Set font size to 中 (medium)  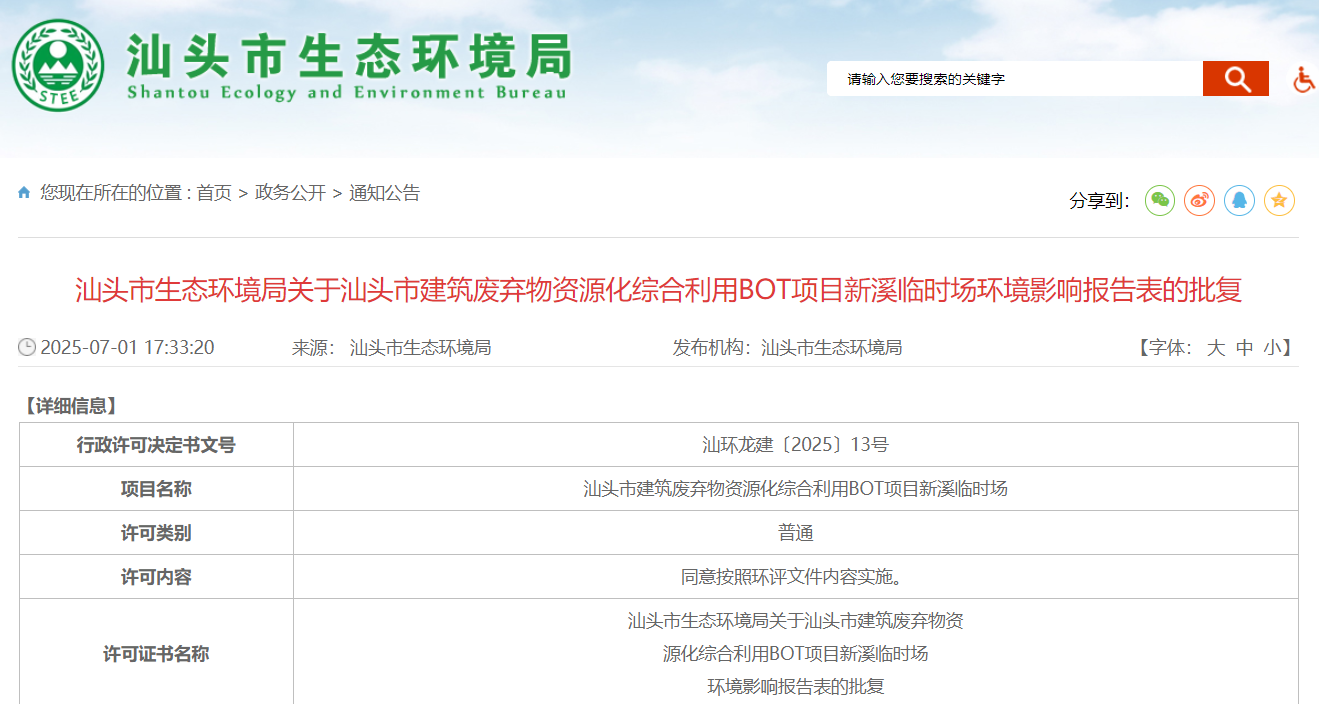[x=1244, y=348]
